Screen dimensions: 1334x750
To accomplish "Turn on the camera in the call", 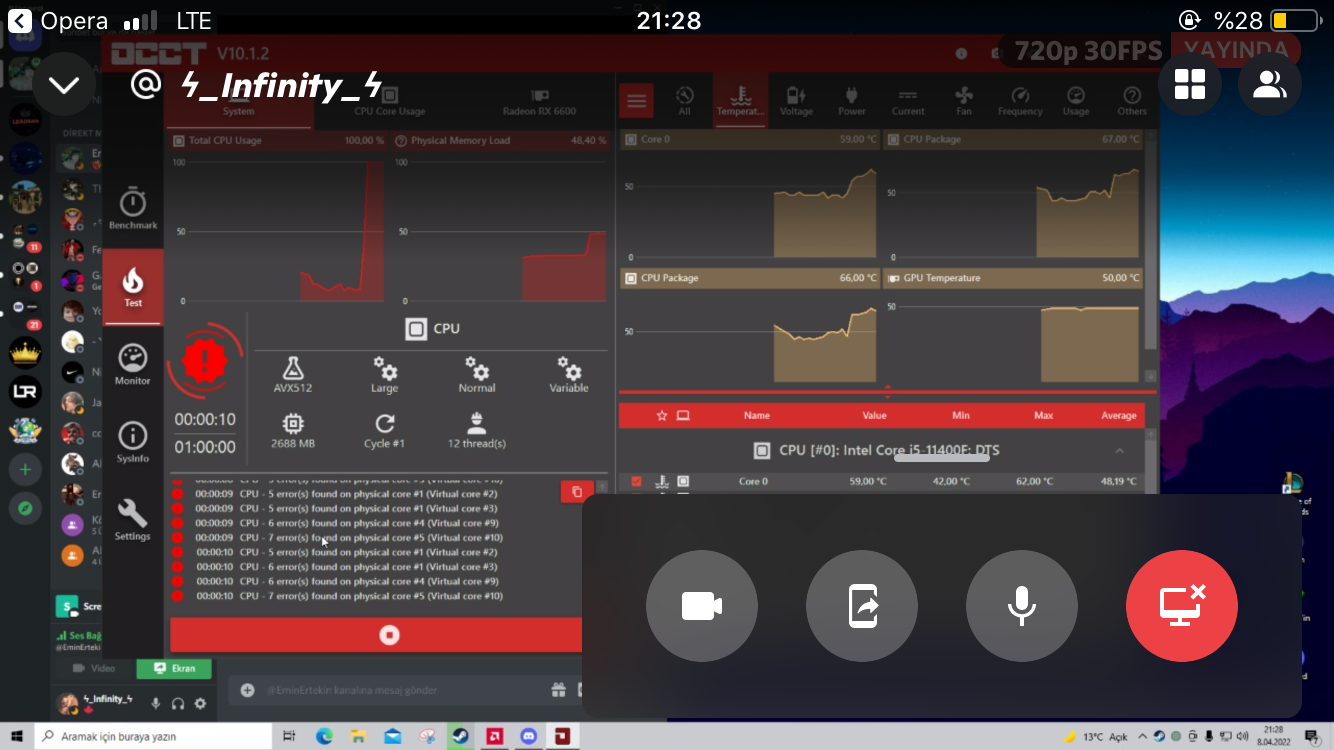I will coord(702,606).
